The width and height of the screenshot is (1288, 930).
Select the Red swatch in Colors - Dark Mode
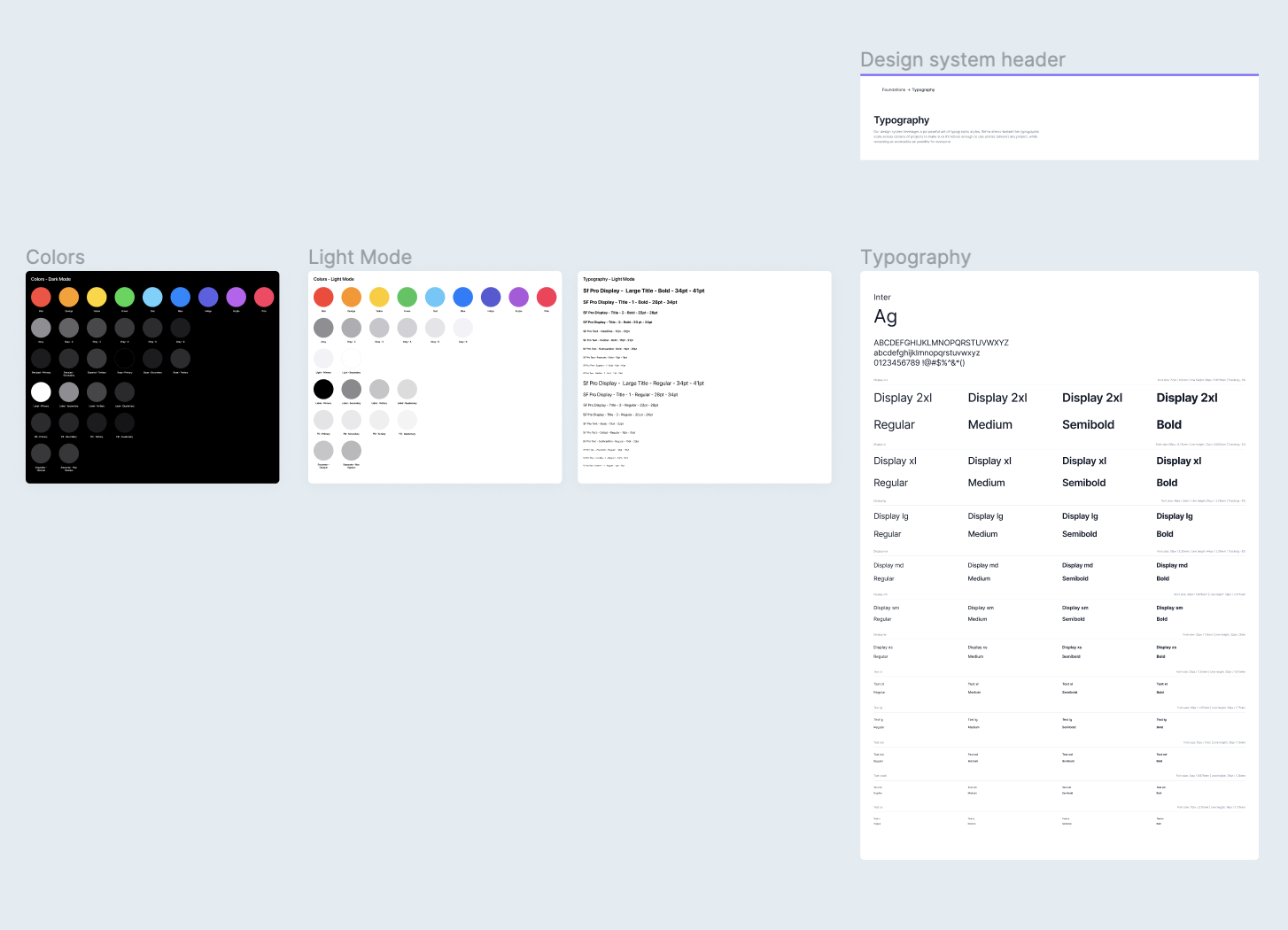point(41,296)
